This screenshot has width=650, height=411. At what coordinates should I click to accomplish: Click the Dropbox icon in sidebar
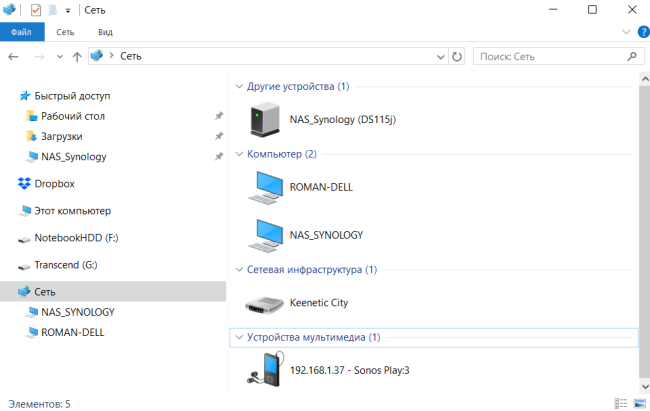[x=25, y=183]
